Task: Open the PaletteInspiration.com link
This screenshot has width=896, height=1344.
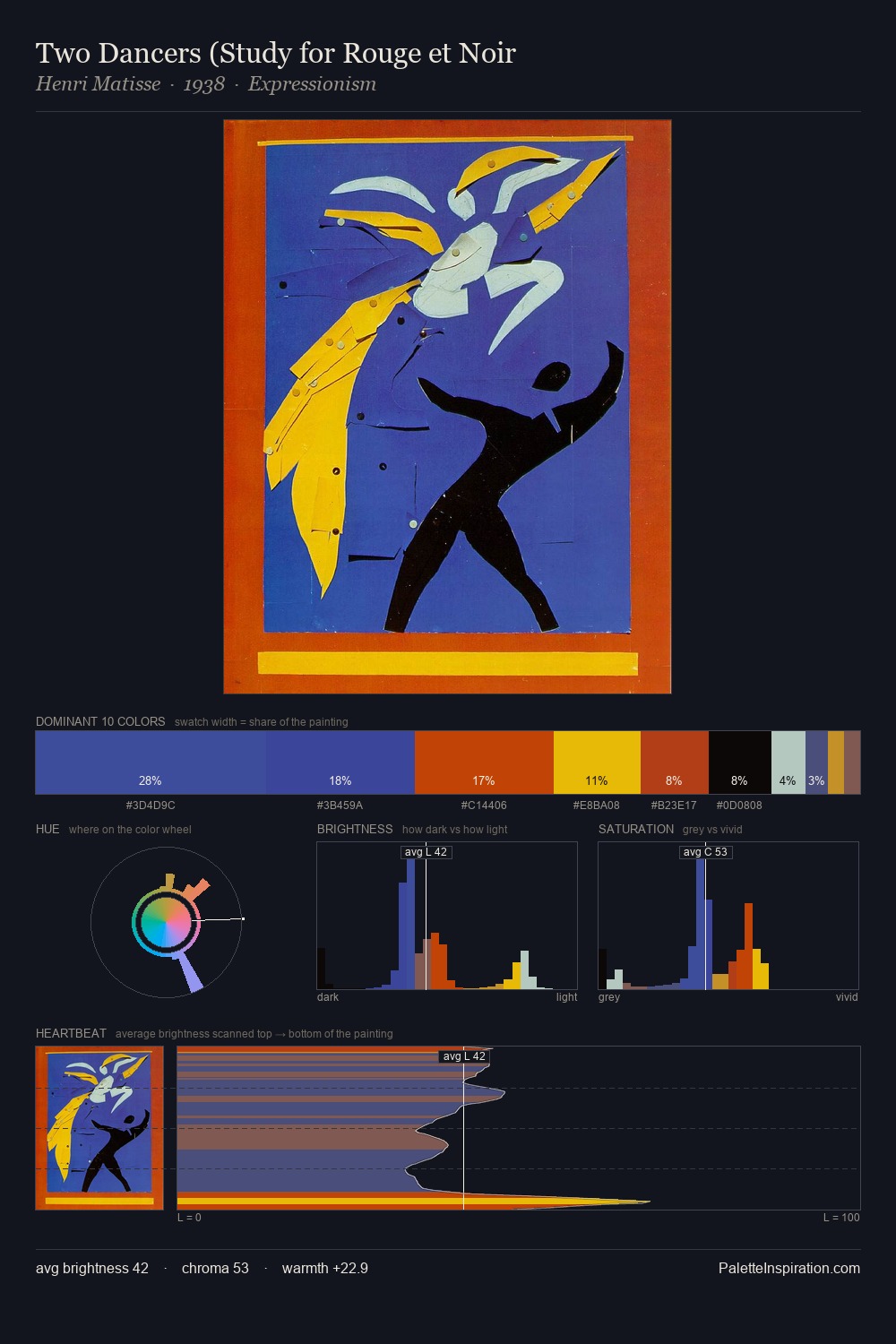Action: pos(789,1268)
